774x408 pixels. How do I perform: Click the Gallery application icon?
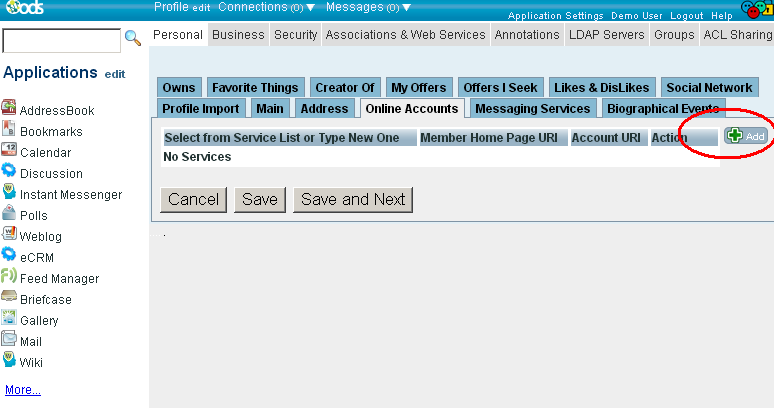(x=9, y=318)
